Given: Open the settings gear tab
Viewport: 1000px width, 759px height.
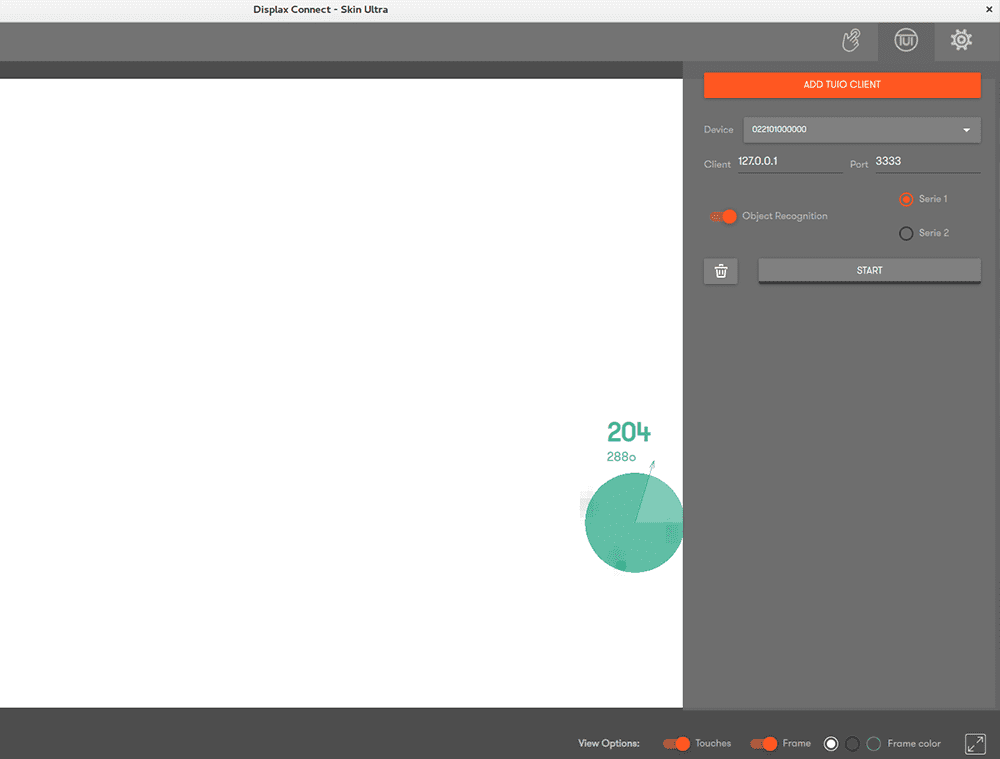Looking at the screenshot, I should pos(961,40).
